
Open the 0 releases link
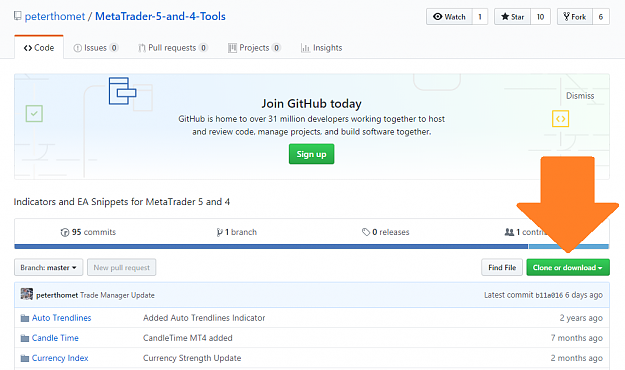coord(385,232)
